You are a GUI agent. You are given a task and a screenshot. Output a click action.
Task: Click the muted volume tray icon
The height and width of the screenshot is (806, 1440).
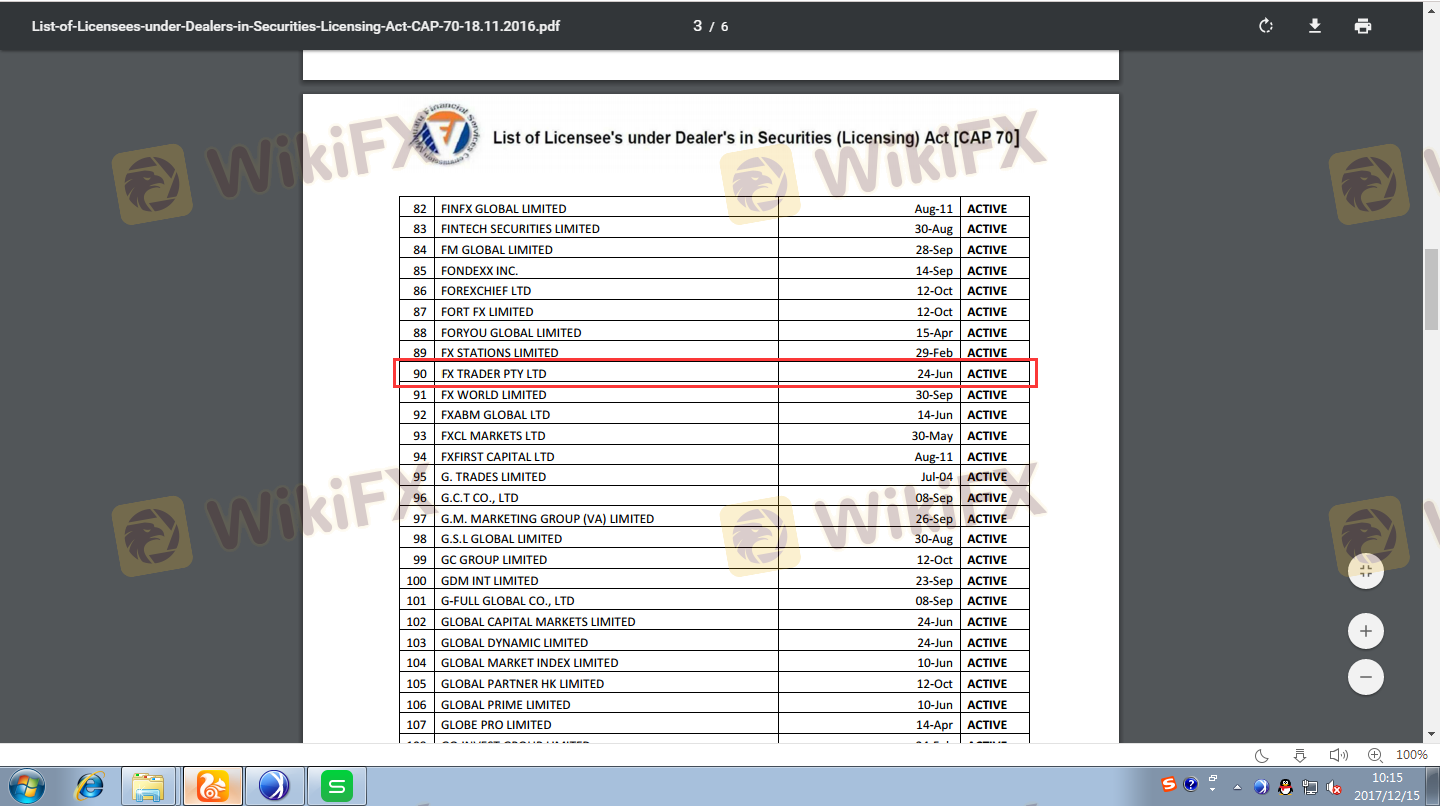1334,787
